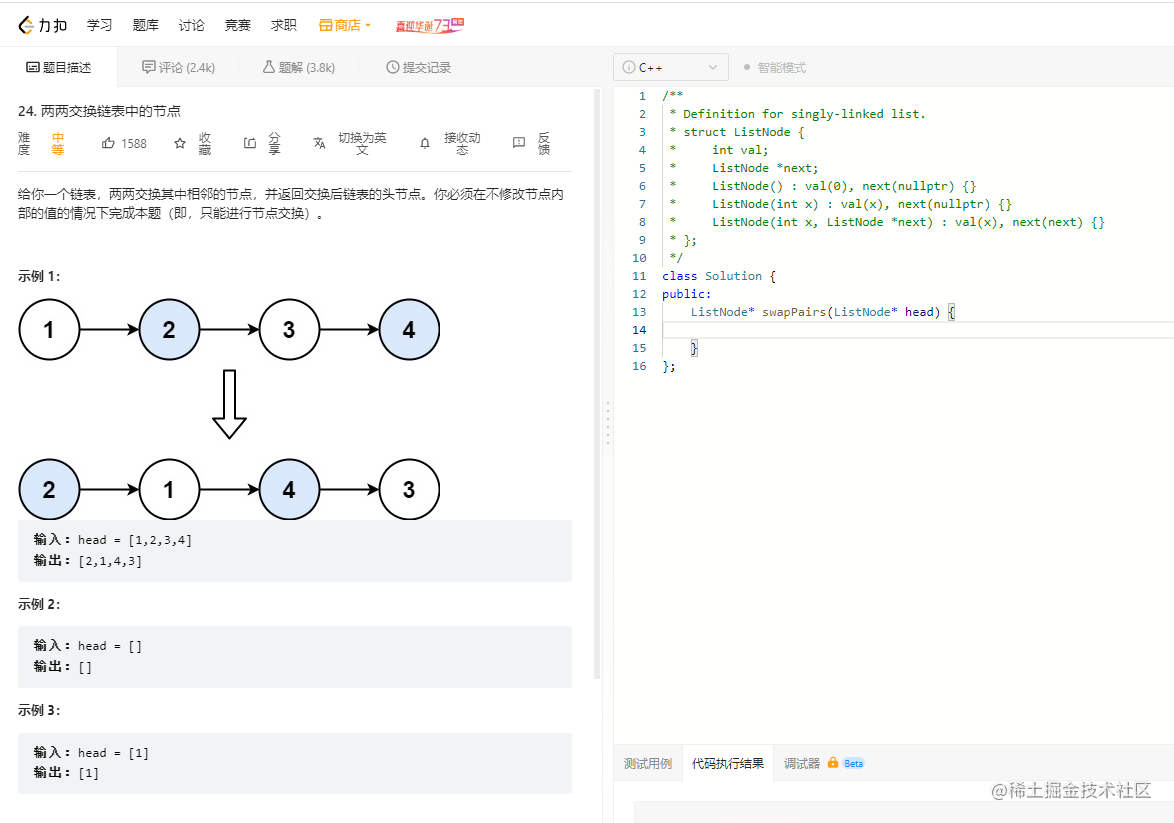The height and width of the screenshot is (823, 1174).
Task: Click example 1 input text head = [1,2,3,4]
Action: (x=135, y=540)
